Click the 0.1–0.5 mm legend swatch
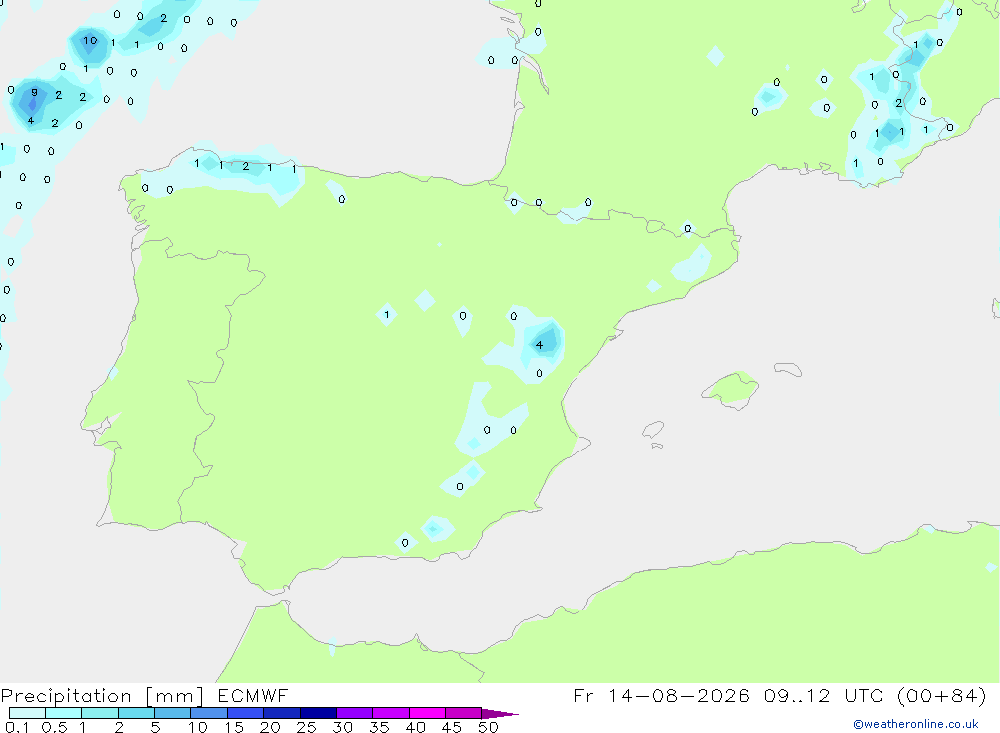1000x733 pixels. coord(27,713)
